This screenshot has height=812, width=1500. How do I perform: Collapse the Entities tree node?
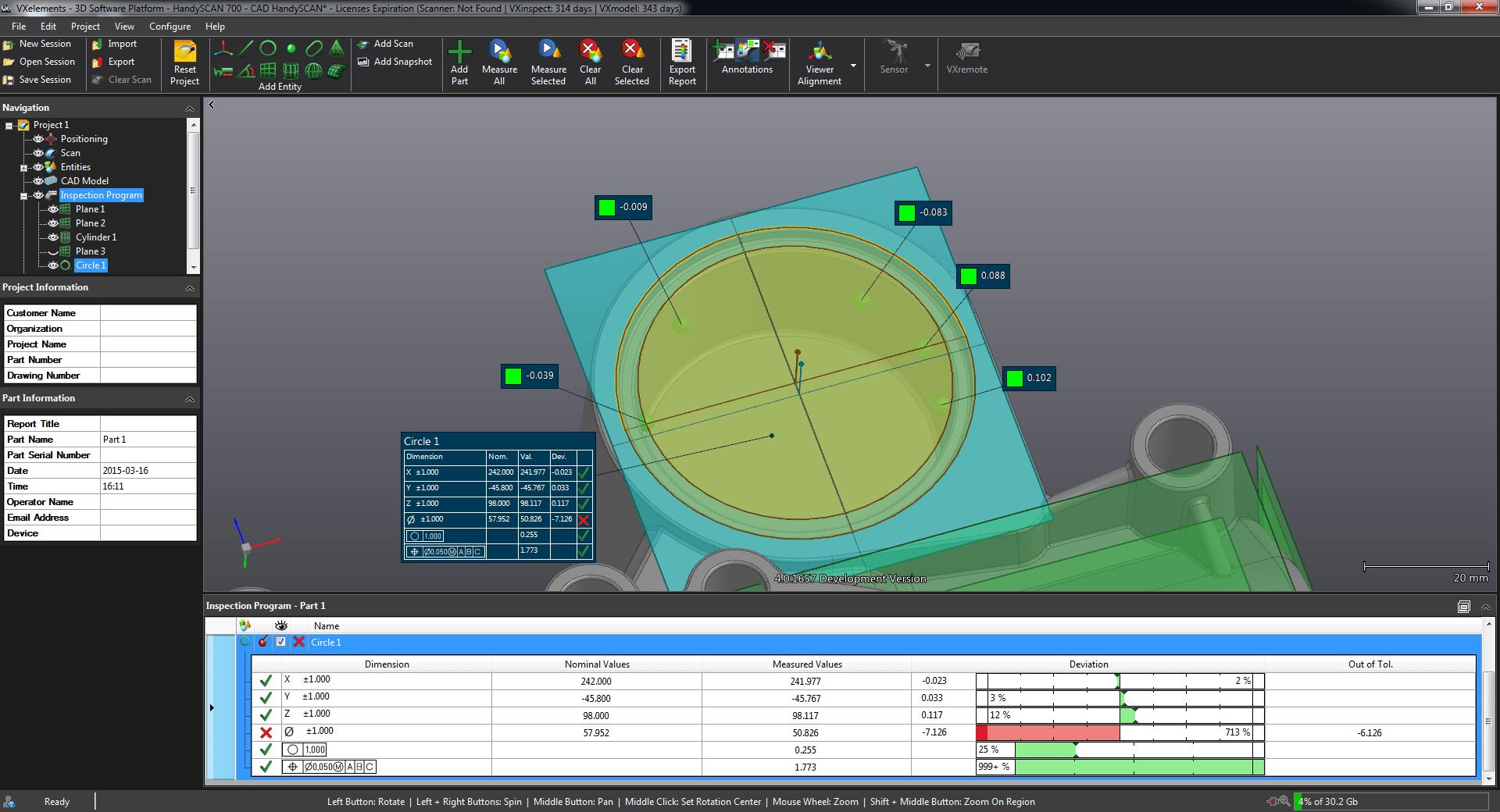tap(23, 167)
